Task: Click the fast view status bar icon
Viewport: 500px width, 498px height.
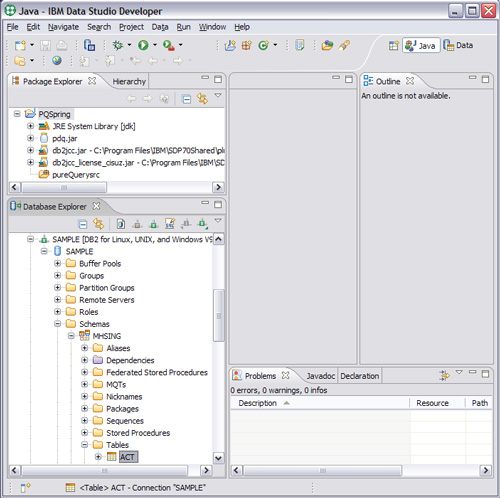Action: [26, 488]
